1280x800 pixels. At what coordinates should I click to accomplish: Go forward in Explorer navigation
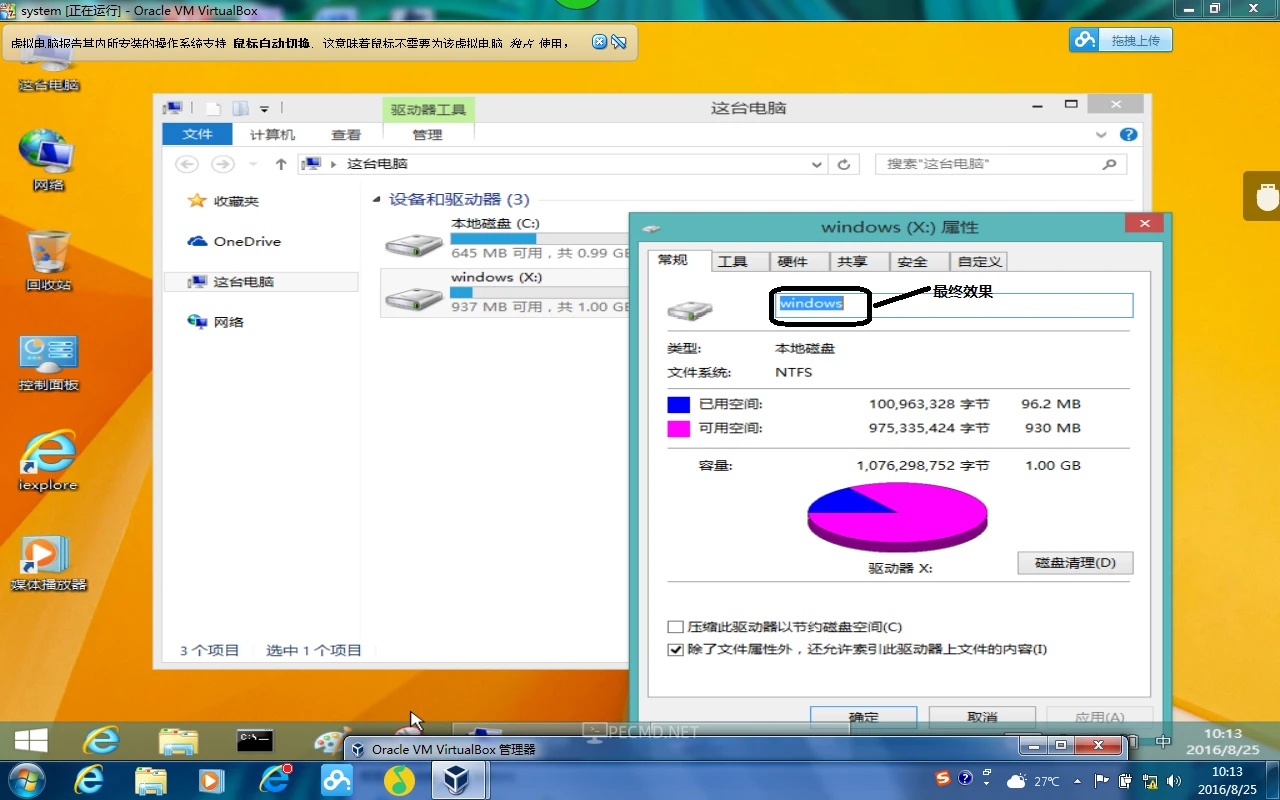pyautogui.click(x=222, y=164)
